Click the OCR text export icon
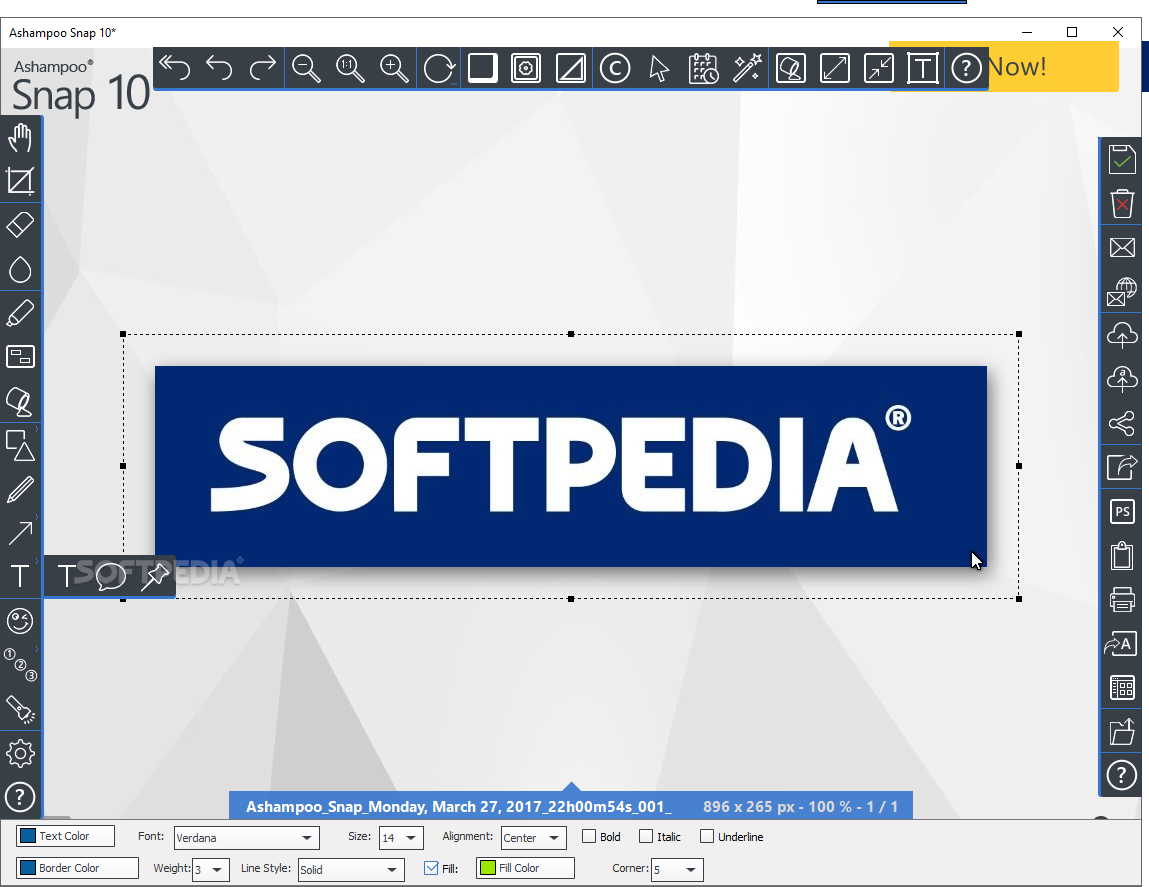 (1122, 643)
